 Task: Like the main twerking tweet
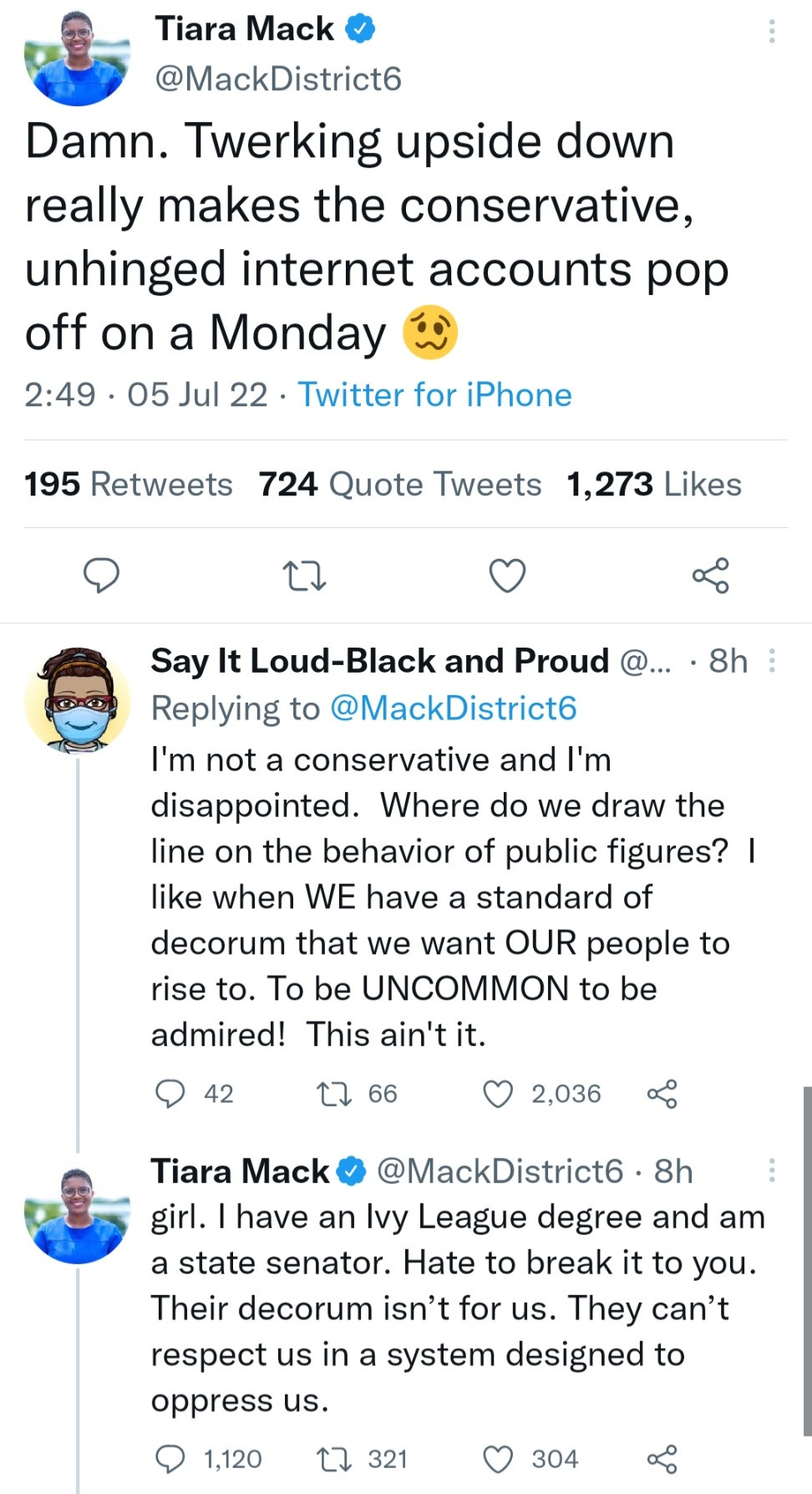click(x=507, y=576)
